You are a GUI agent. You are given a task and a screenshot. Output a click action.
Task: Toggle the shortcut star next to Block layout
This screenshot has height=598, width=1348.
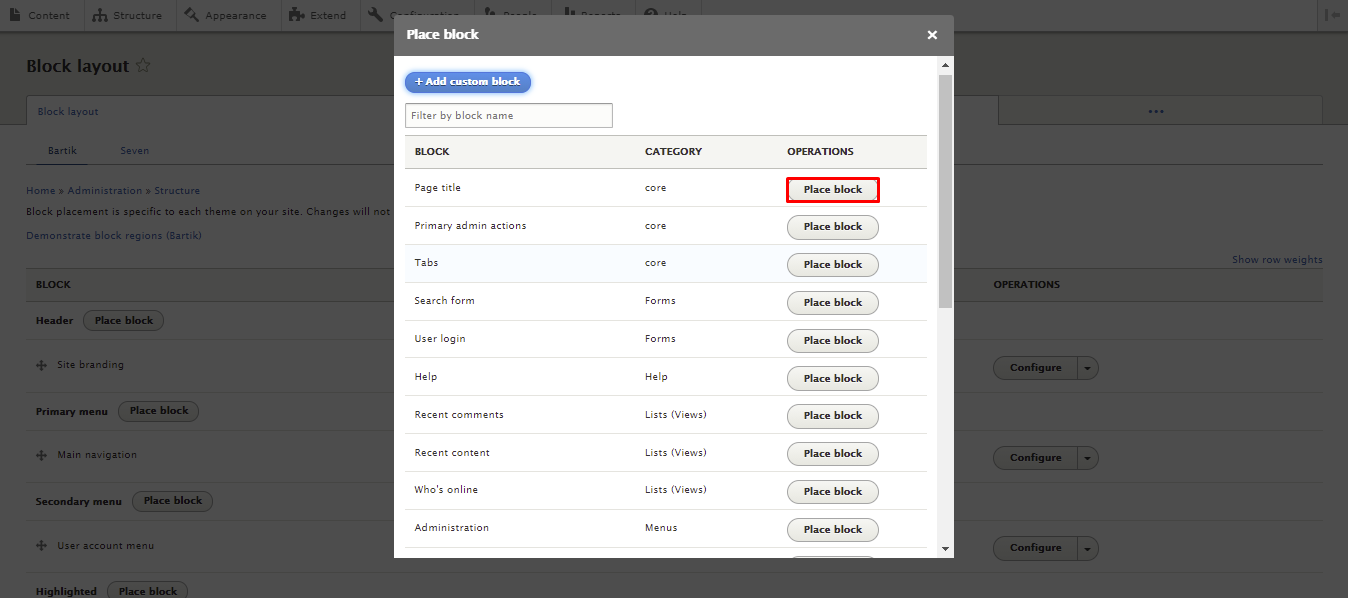[143, 66]
